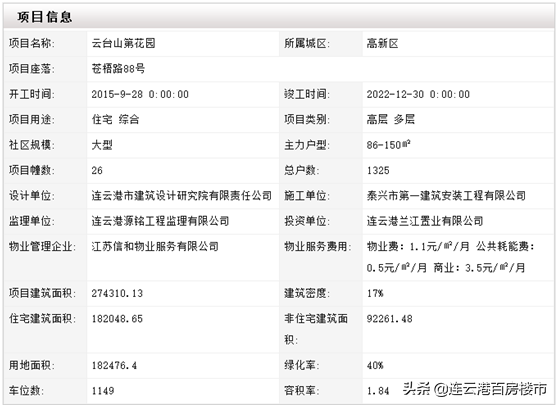This screenshot has height=407, width=558.
Task: Click the 项目类别 label
Action: click(307, 120)
